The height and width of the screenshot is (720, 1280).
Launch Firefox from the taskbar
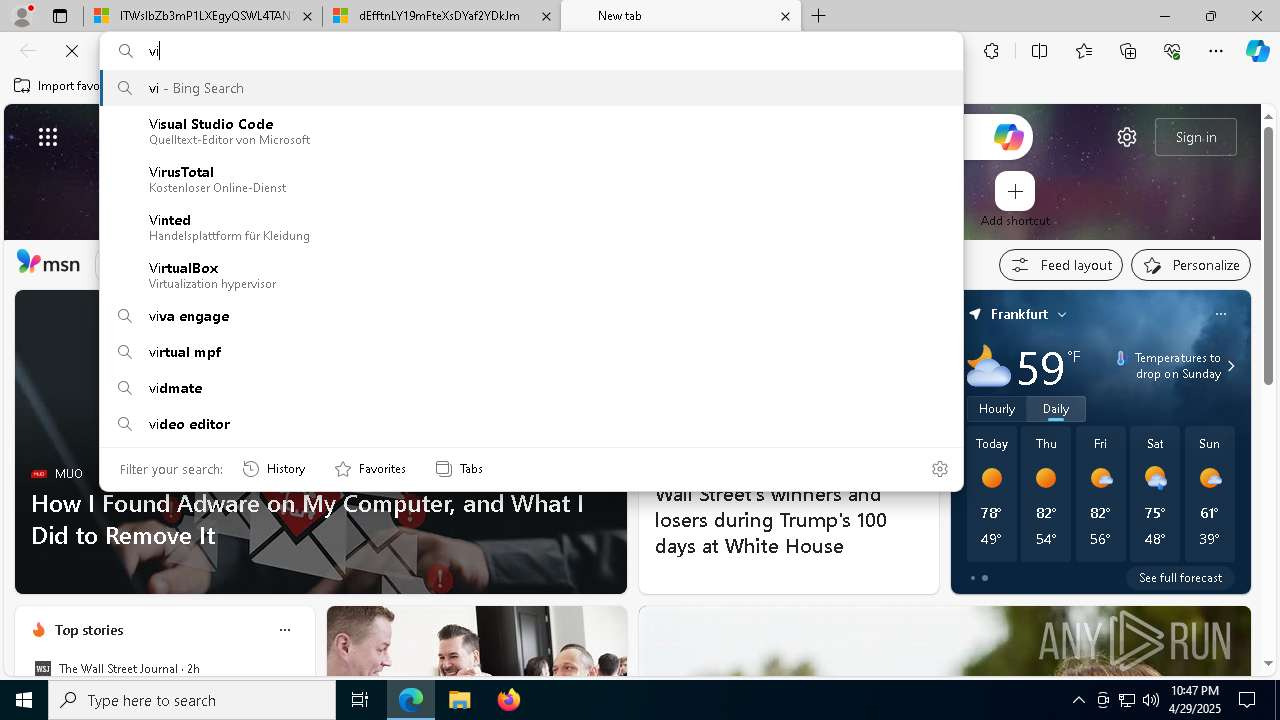(508, 700)
